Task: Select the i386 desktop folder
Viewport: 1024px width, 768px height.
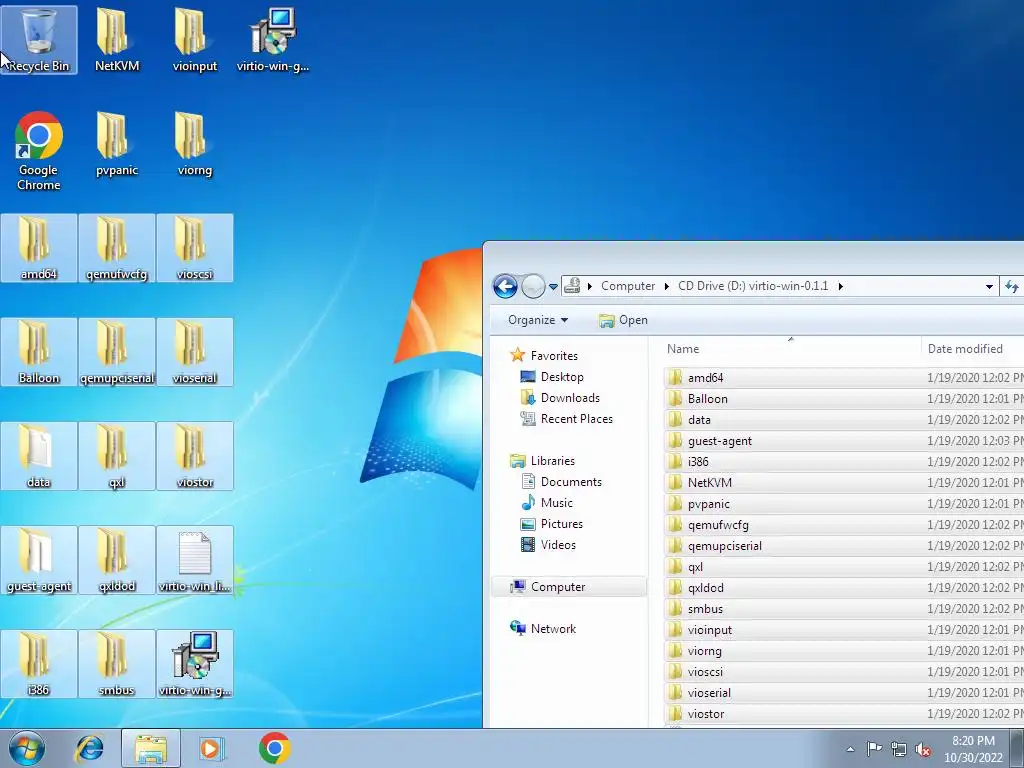Action: [39, 664]
